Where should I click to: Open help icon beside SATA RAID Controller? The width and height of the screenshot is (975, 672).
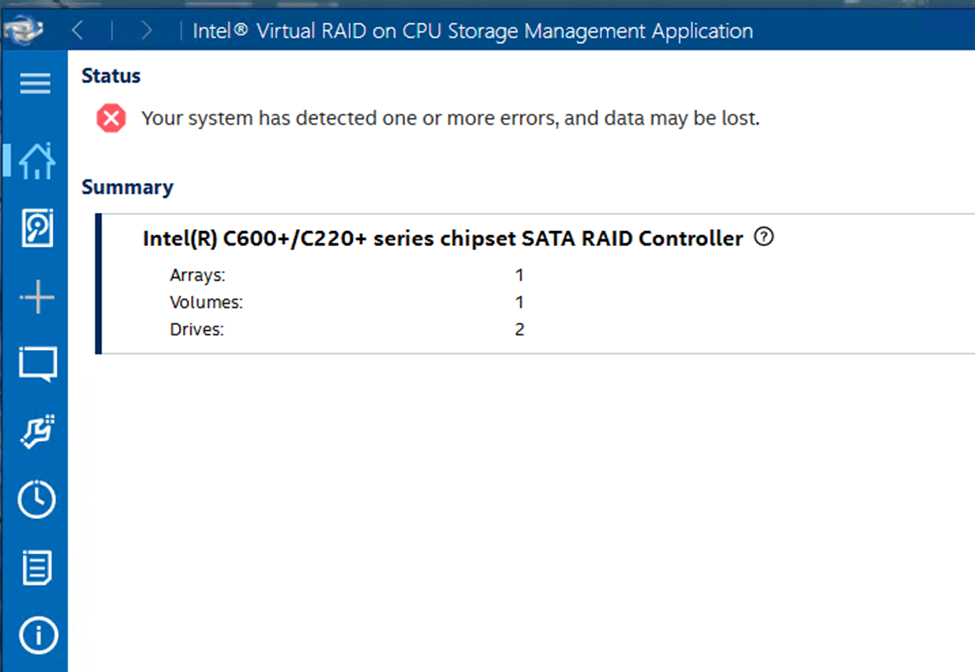(764, 237)
